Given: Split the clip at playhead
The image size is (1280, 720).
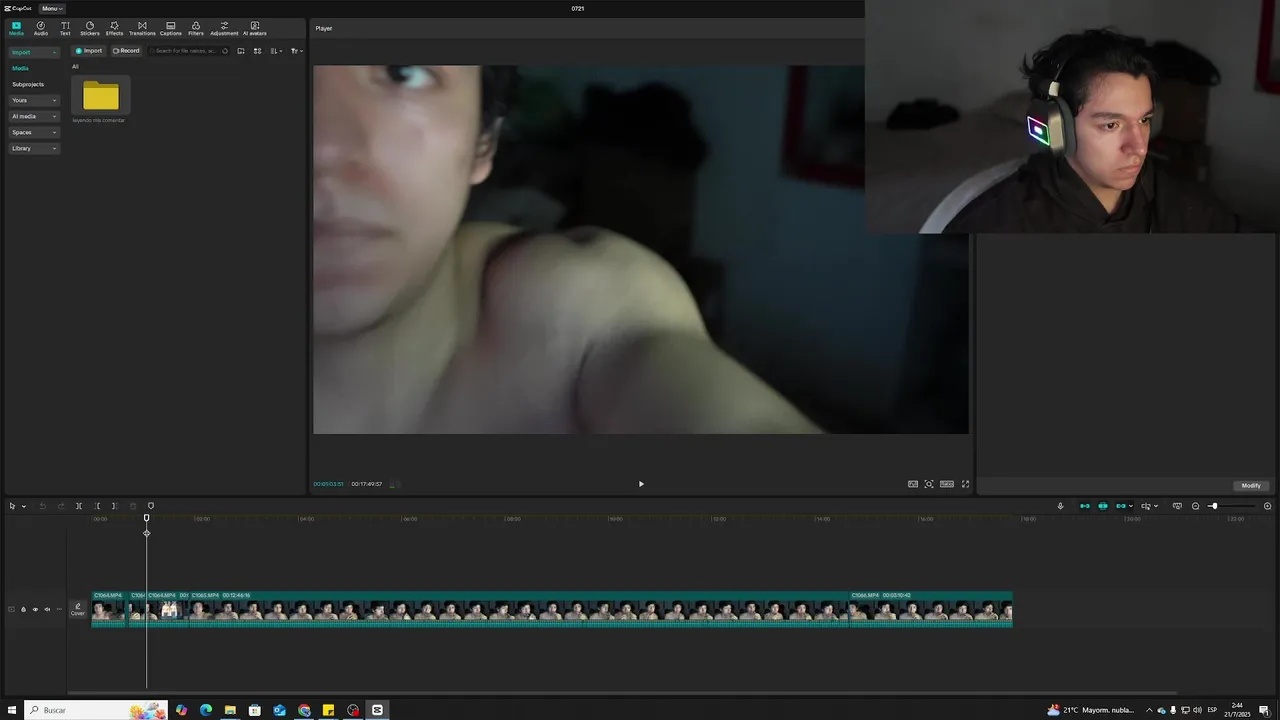Looking at the screenshot, I should pos(79,506).
